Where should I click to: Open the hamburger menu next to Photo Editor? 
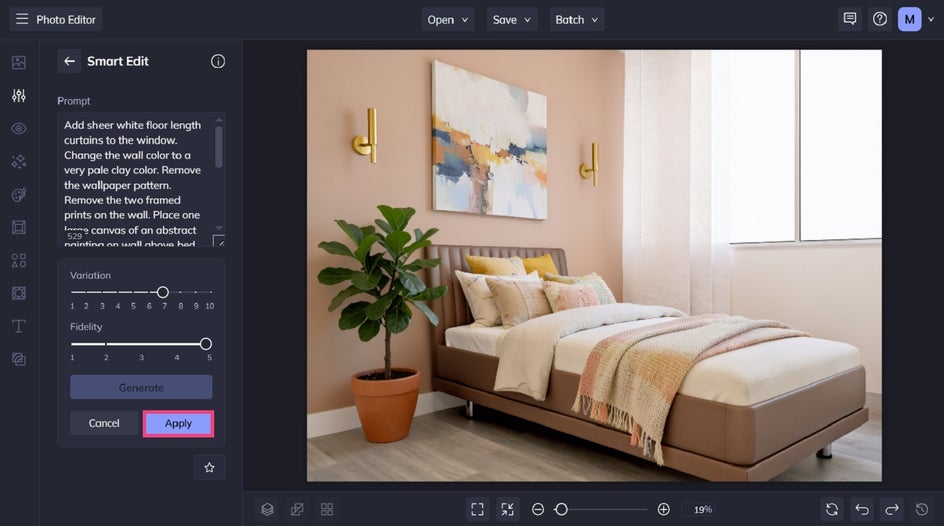[22, 19]
